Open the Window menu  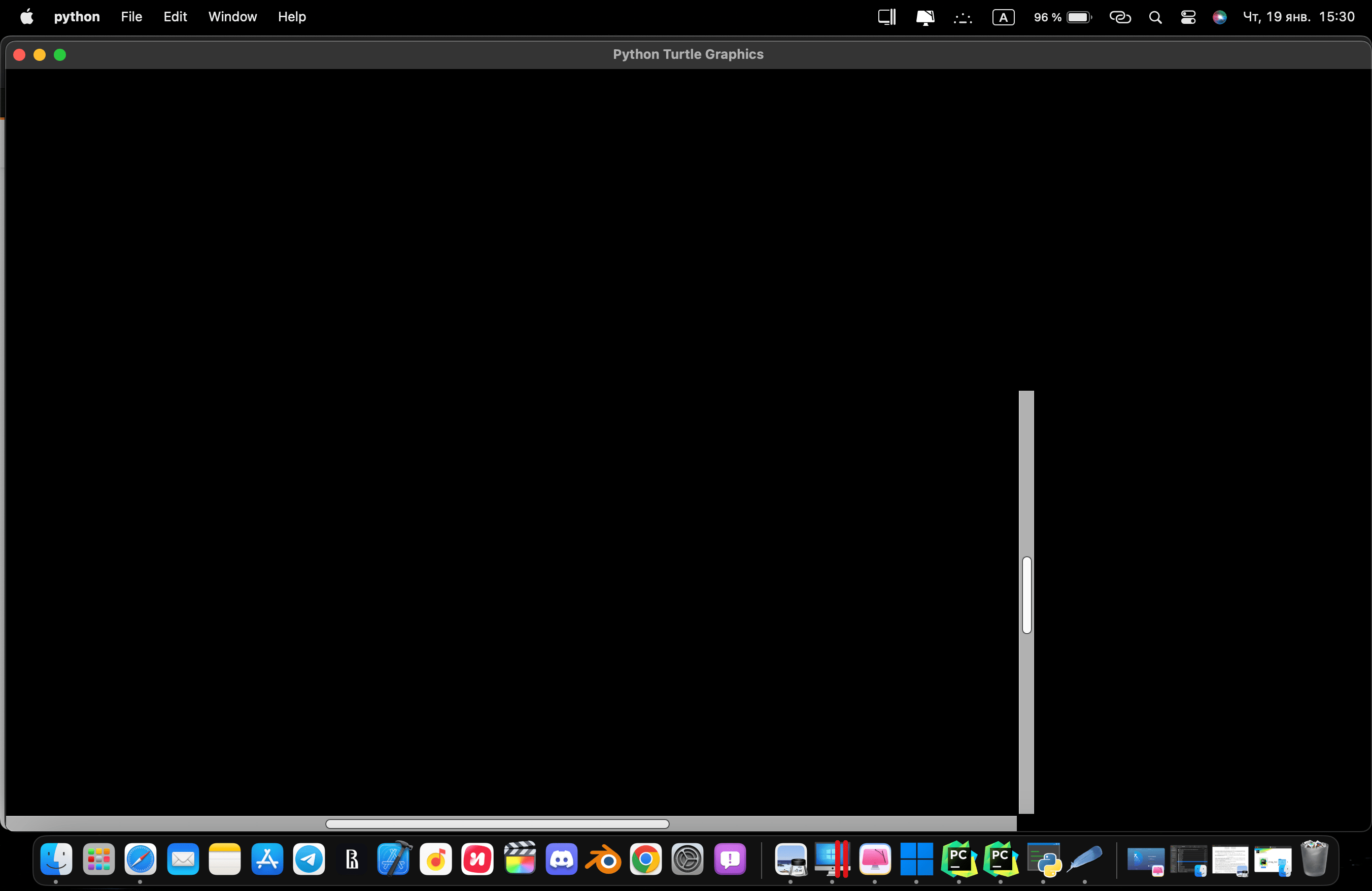click(233, 17)
